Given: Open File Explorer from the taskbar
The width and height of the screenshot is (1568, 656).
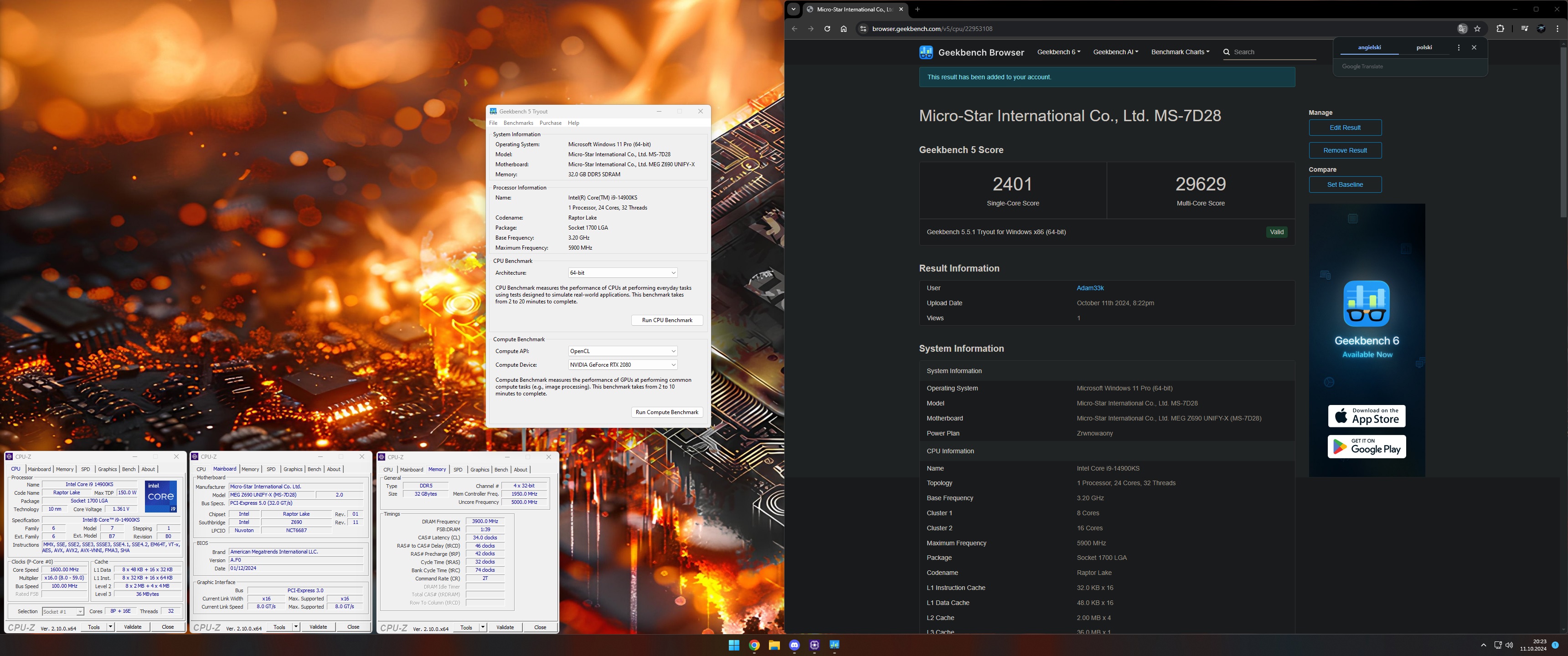Looking at the screenshot, I should [774, 645].
